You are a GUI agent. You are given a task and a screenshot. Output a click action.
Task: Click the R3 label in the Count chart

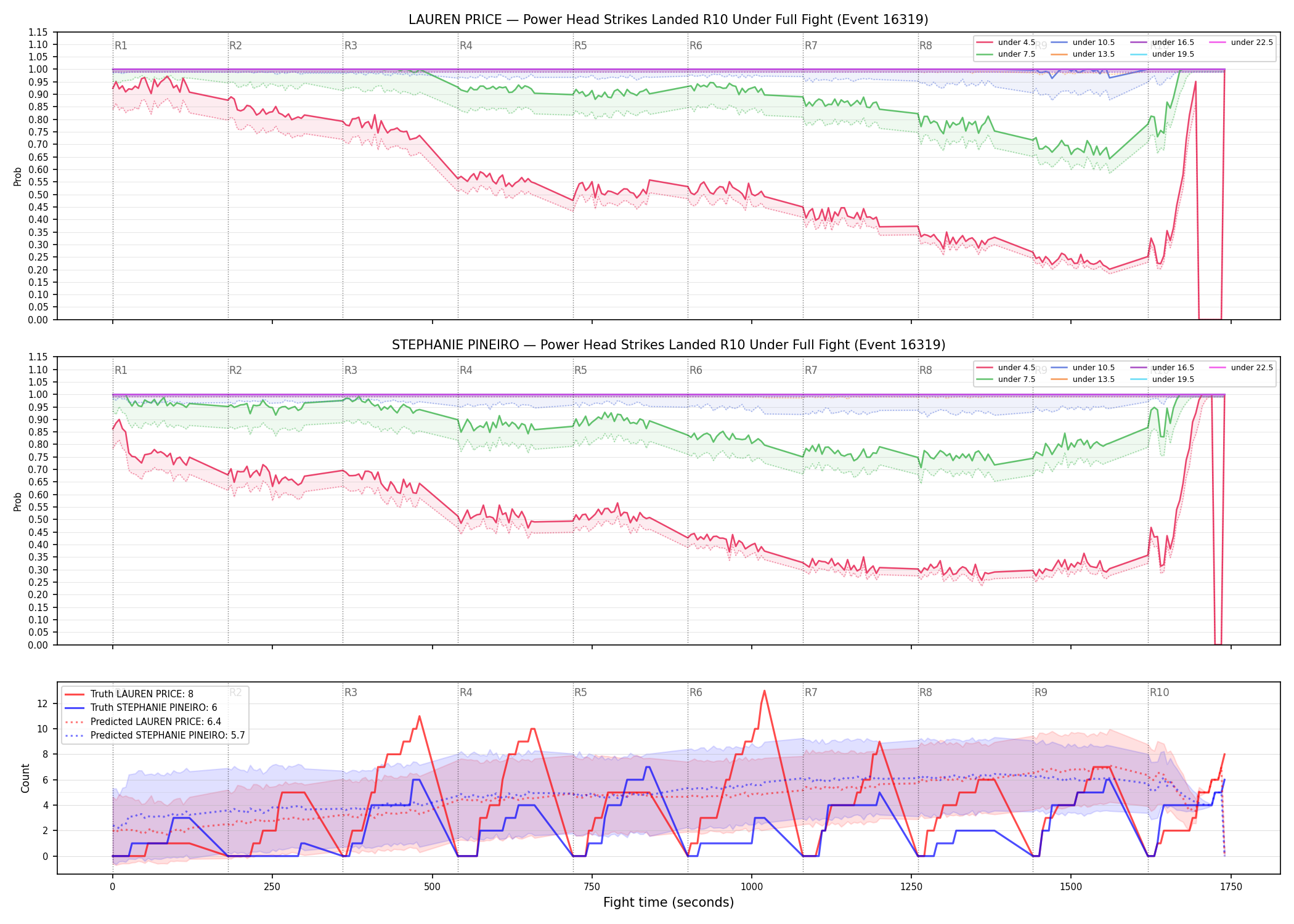[x=351, y=692]
